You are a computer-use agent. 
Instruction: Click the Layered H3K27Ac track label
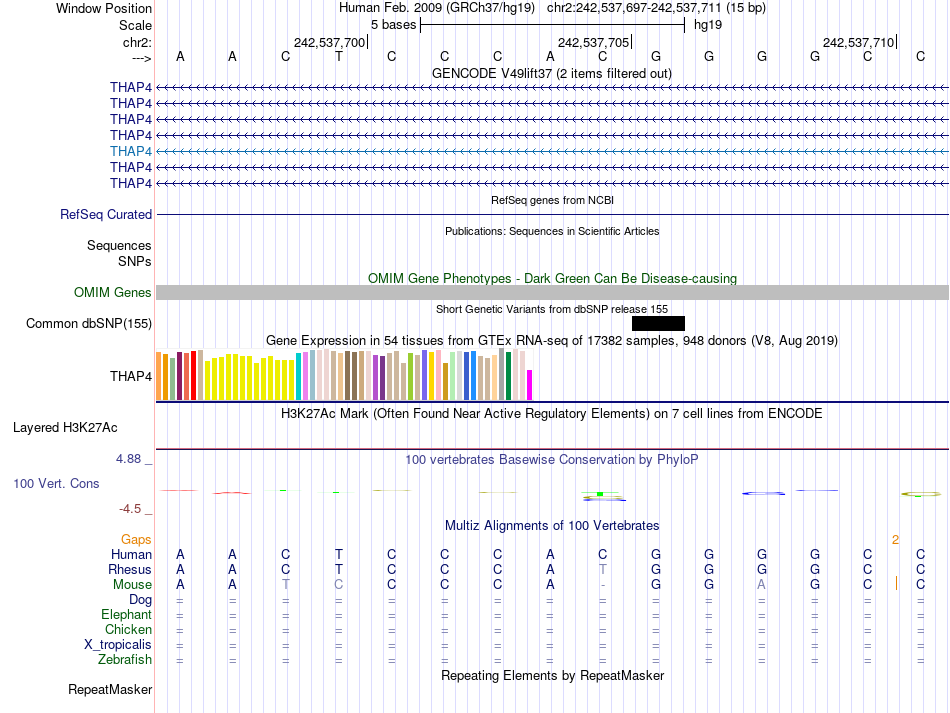[65, 427]
